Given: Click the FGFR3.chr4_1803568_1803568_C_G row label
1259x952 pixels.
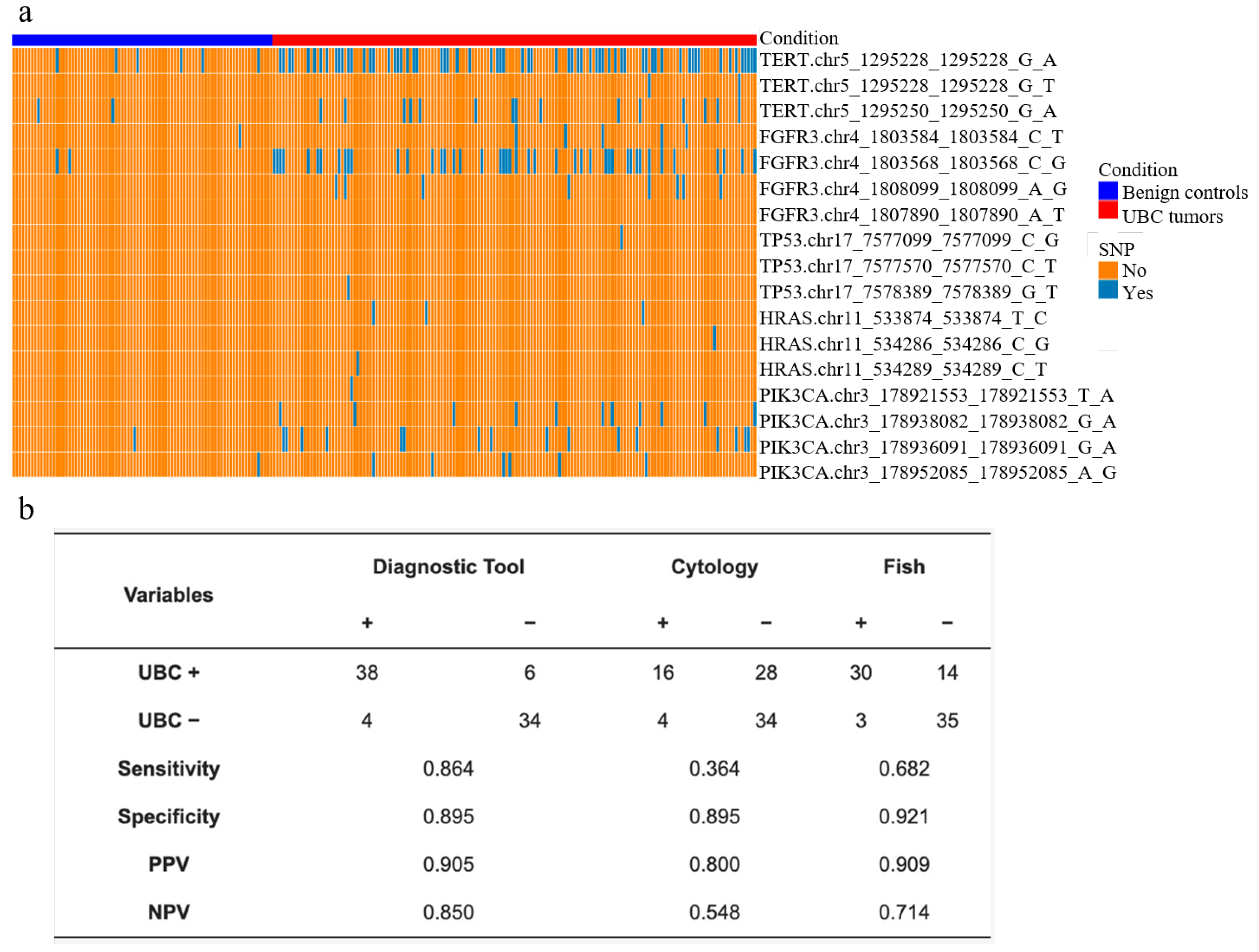Looking at the screenshot, I should (912, 163).
